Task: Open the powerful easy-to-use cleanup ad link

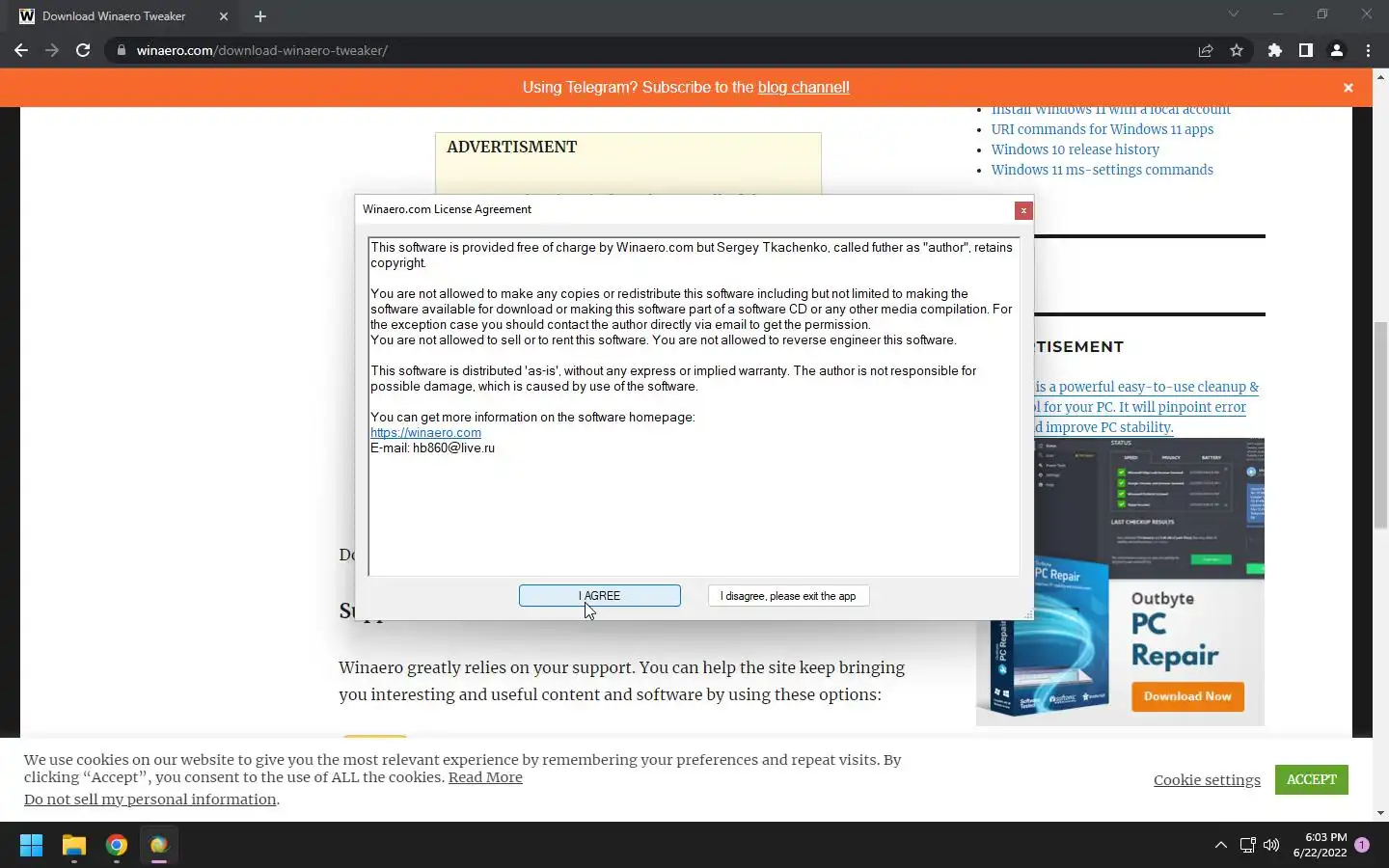Action: [1147, 407]
